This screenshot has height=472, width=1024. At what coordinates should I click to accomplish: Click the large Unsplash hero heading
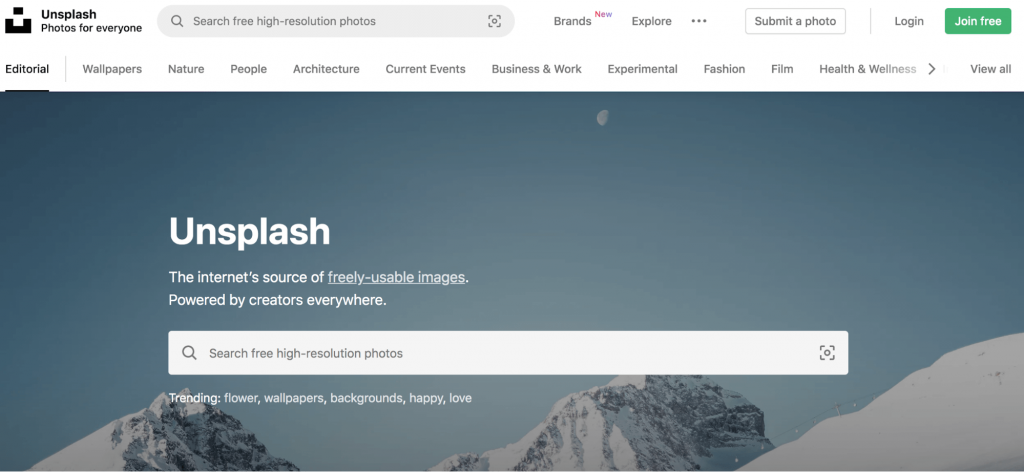coord(249,231)
